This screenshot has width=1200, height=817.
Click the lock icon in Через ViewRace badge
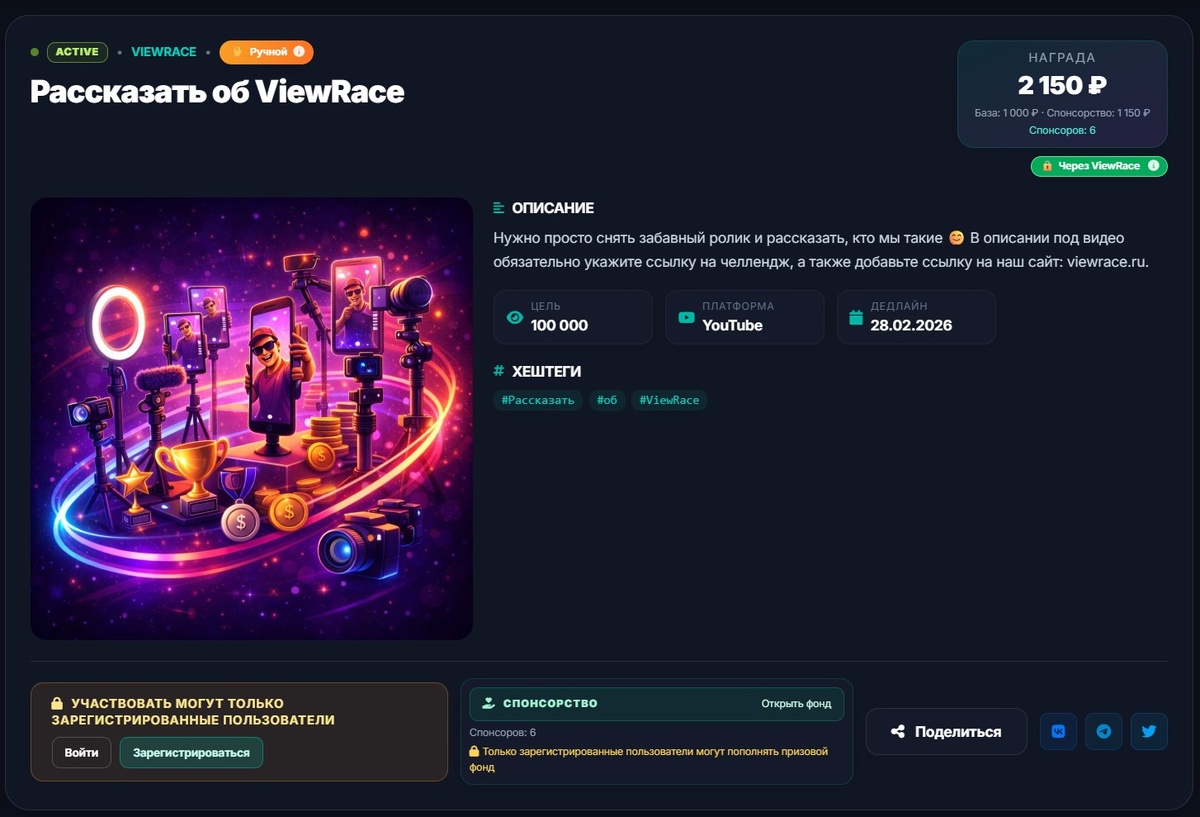(x=1047, y=166)
